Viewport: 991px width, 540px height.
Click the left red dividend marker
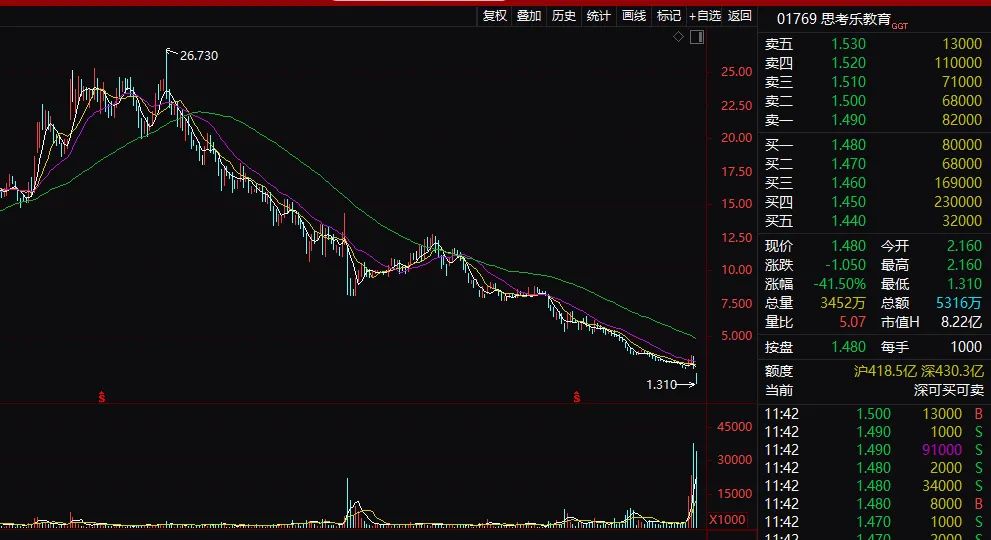click(101, 397)
